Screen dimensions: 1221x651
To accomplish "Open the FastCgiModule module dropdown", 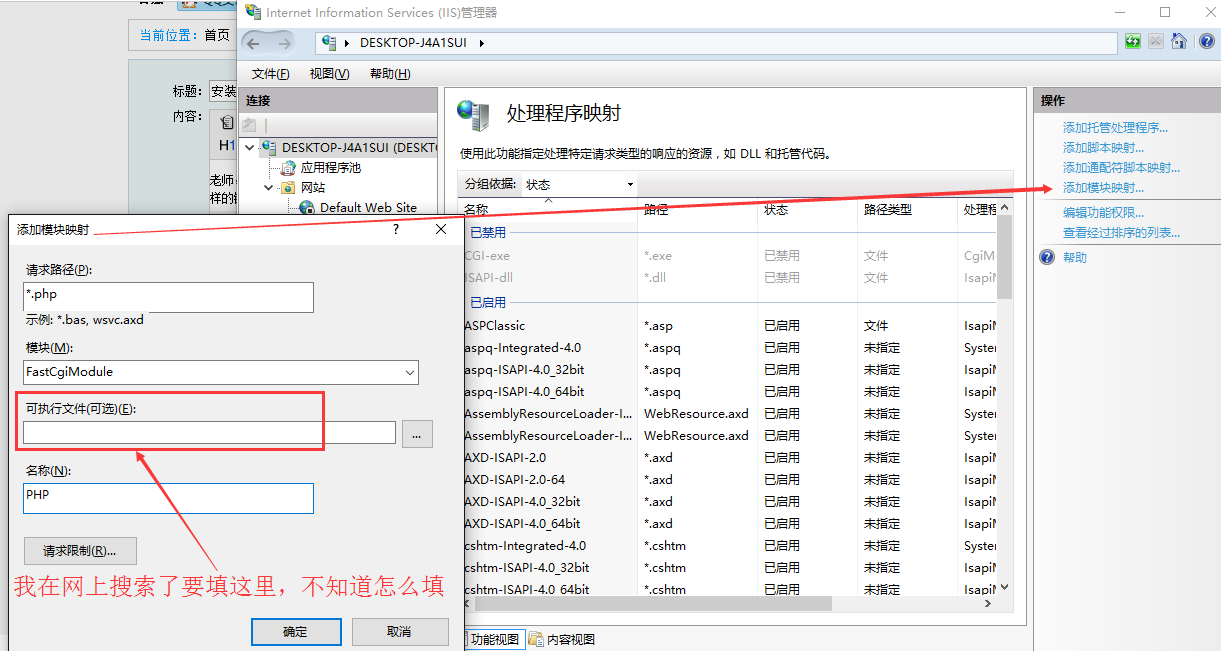I will (x=410, y=372).
